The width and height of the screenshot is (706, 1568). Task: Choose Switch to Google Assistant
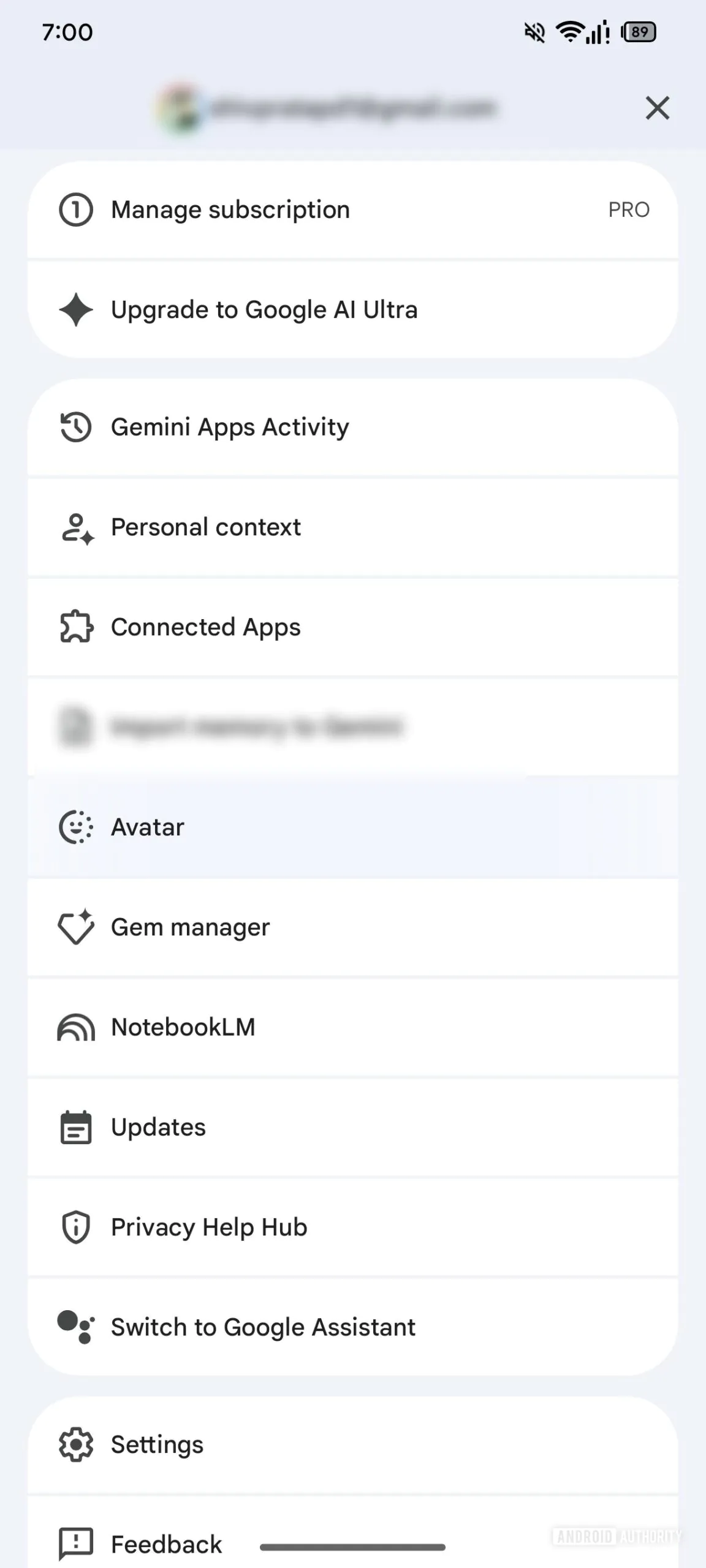[x=263, y=1327]
